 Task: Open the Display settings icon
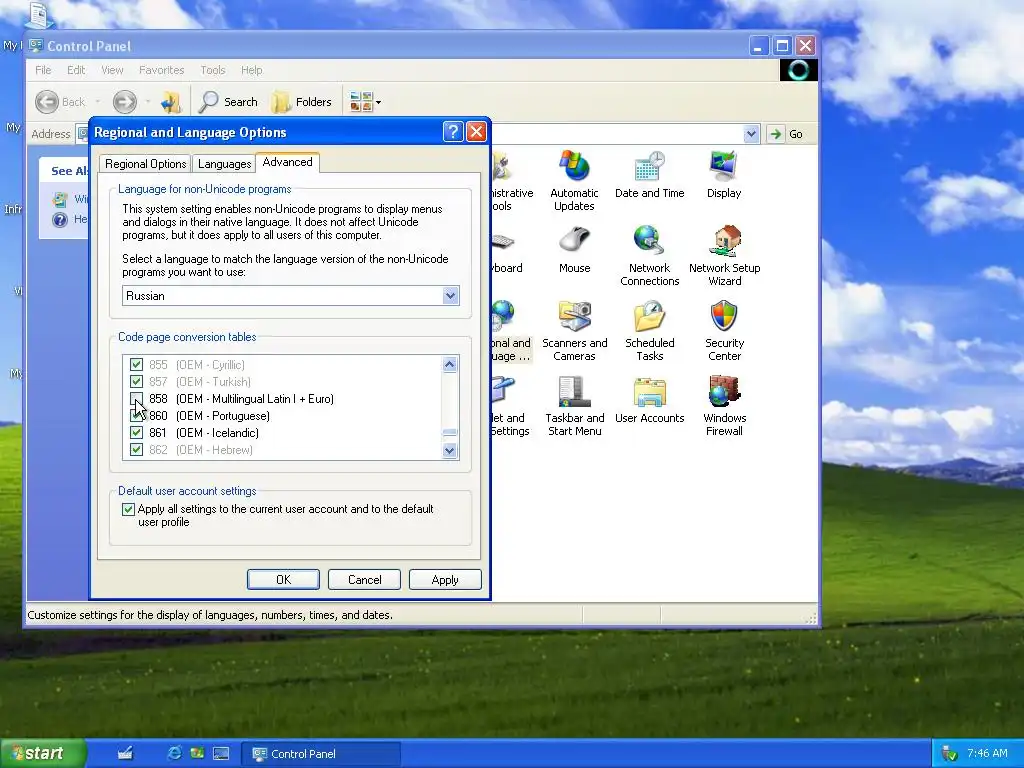(724, 175)
